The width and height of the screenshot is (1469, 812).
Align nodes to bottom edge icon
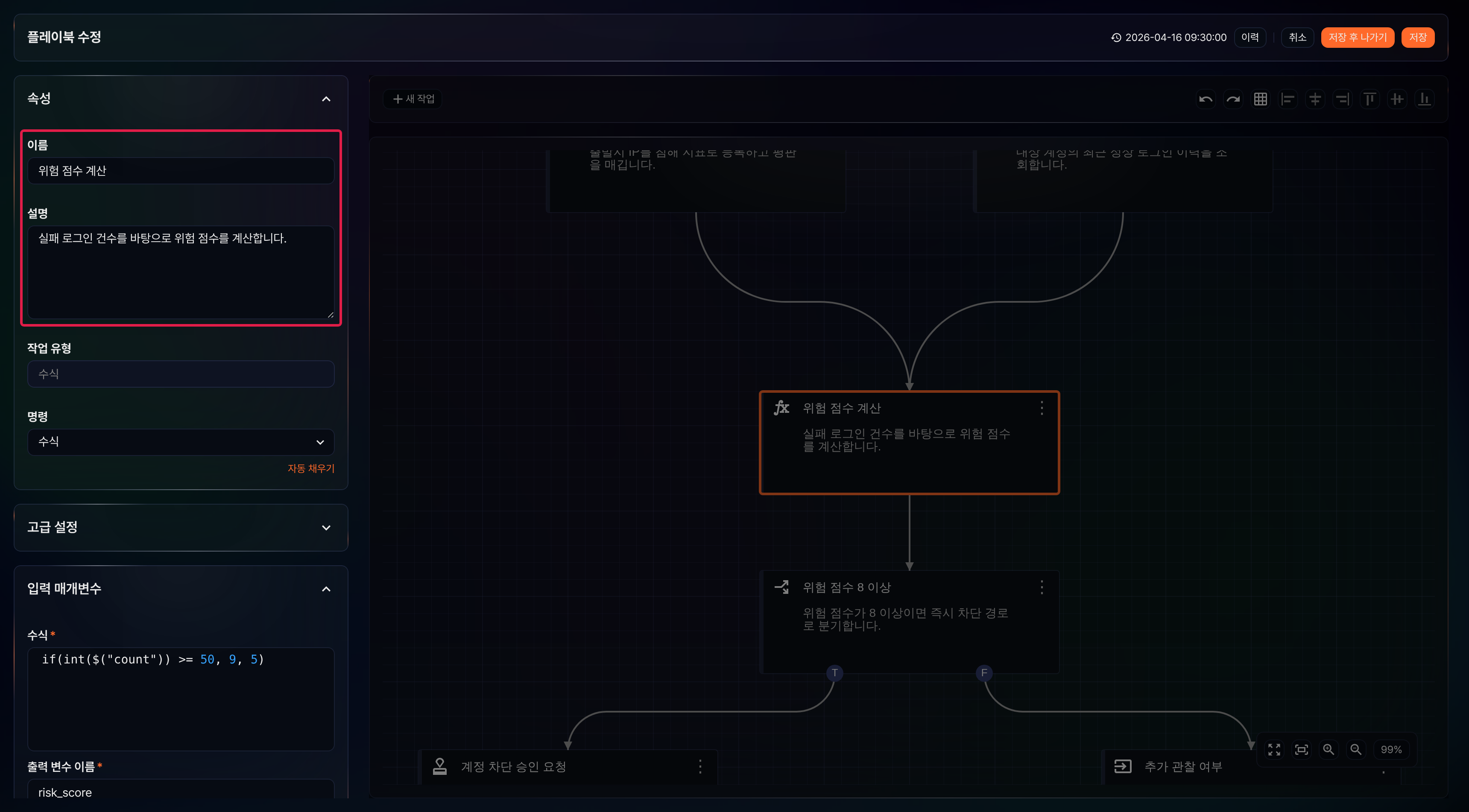(1425, 99)
